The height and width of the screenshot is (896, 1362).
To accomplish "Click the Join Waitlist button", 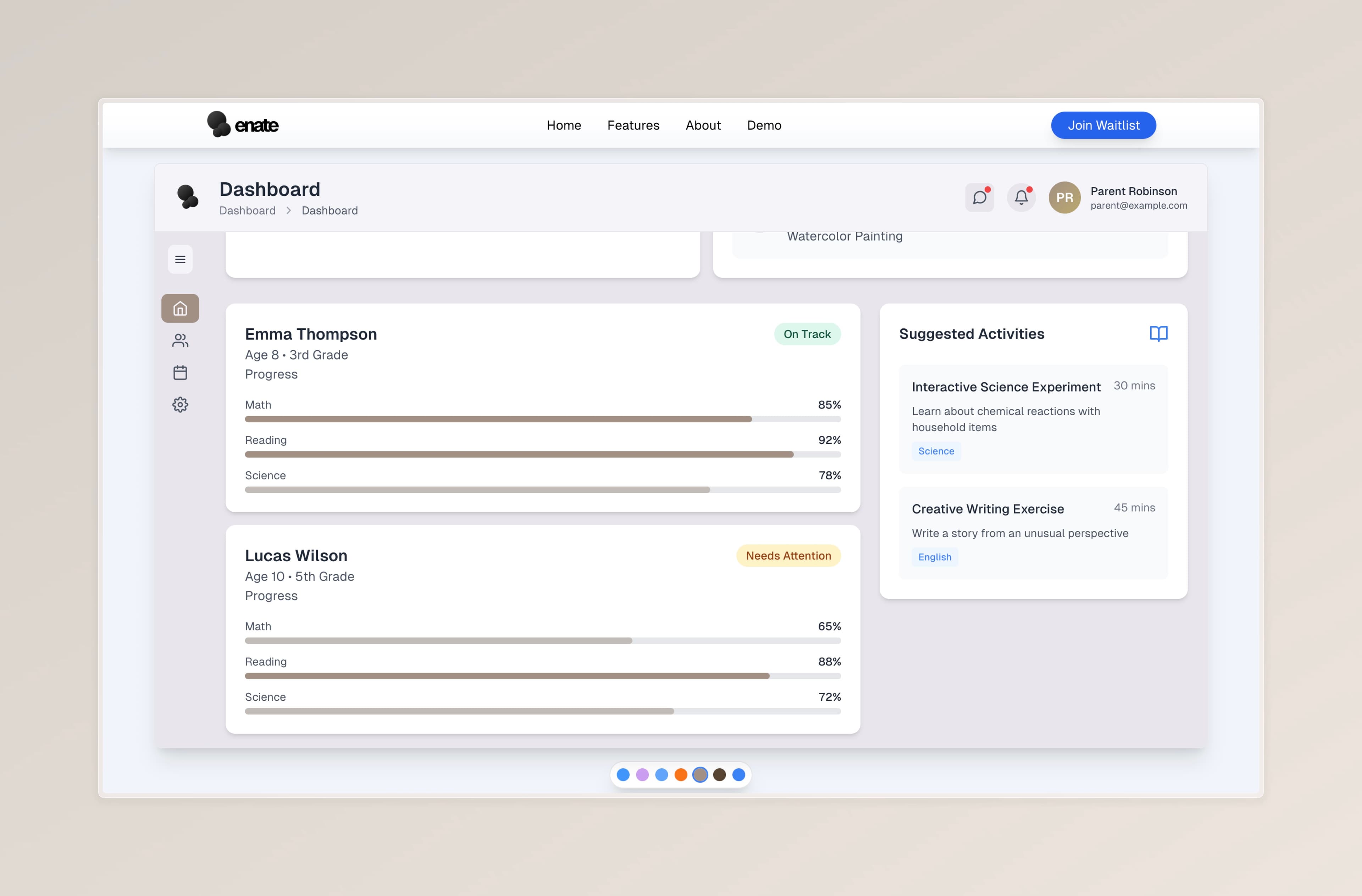I will pyautogui.click(x=1103, y=125).
